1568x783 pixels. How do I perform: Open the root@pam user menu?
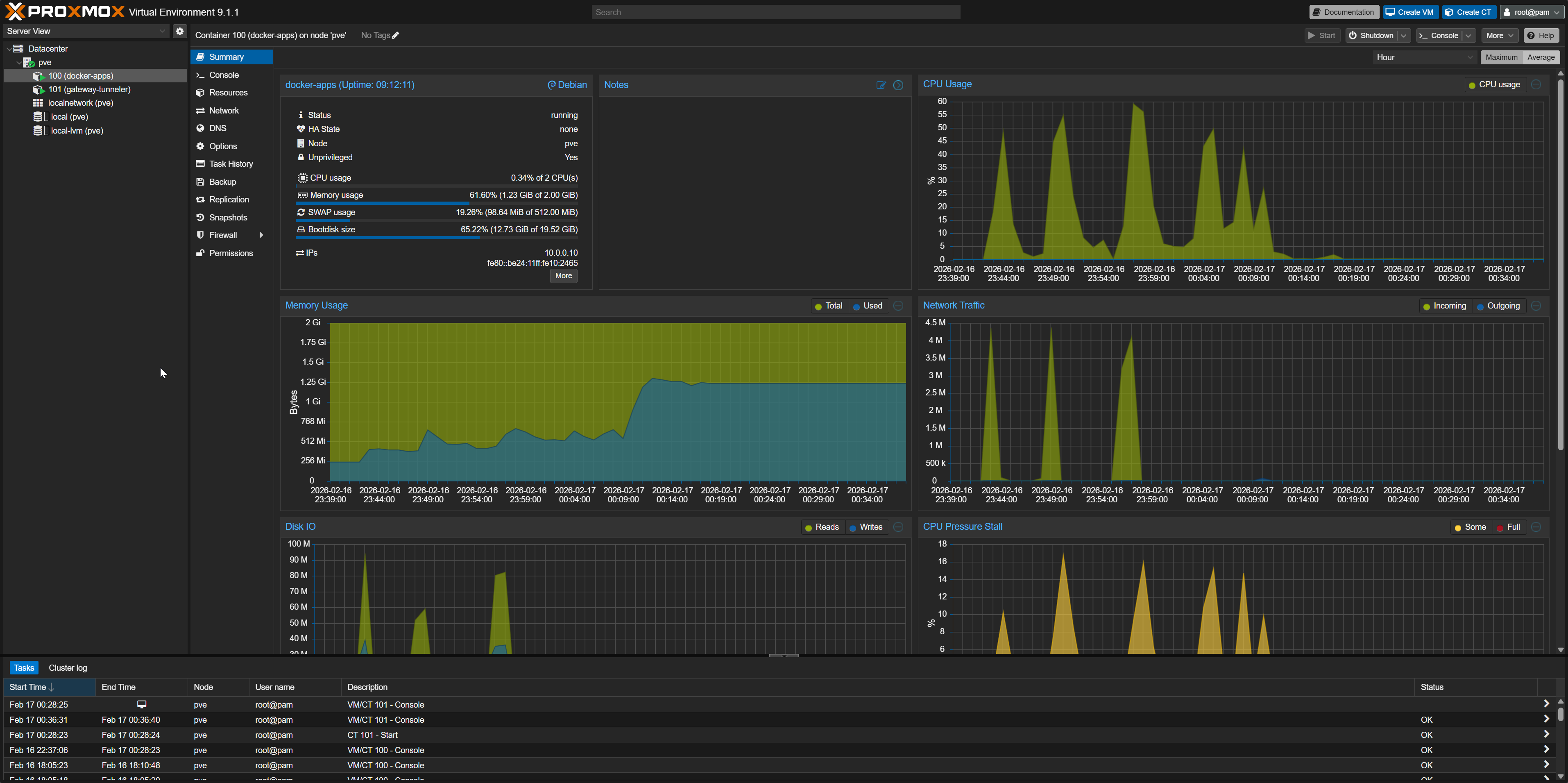[1531, 12]
